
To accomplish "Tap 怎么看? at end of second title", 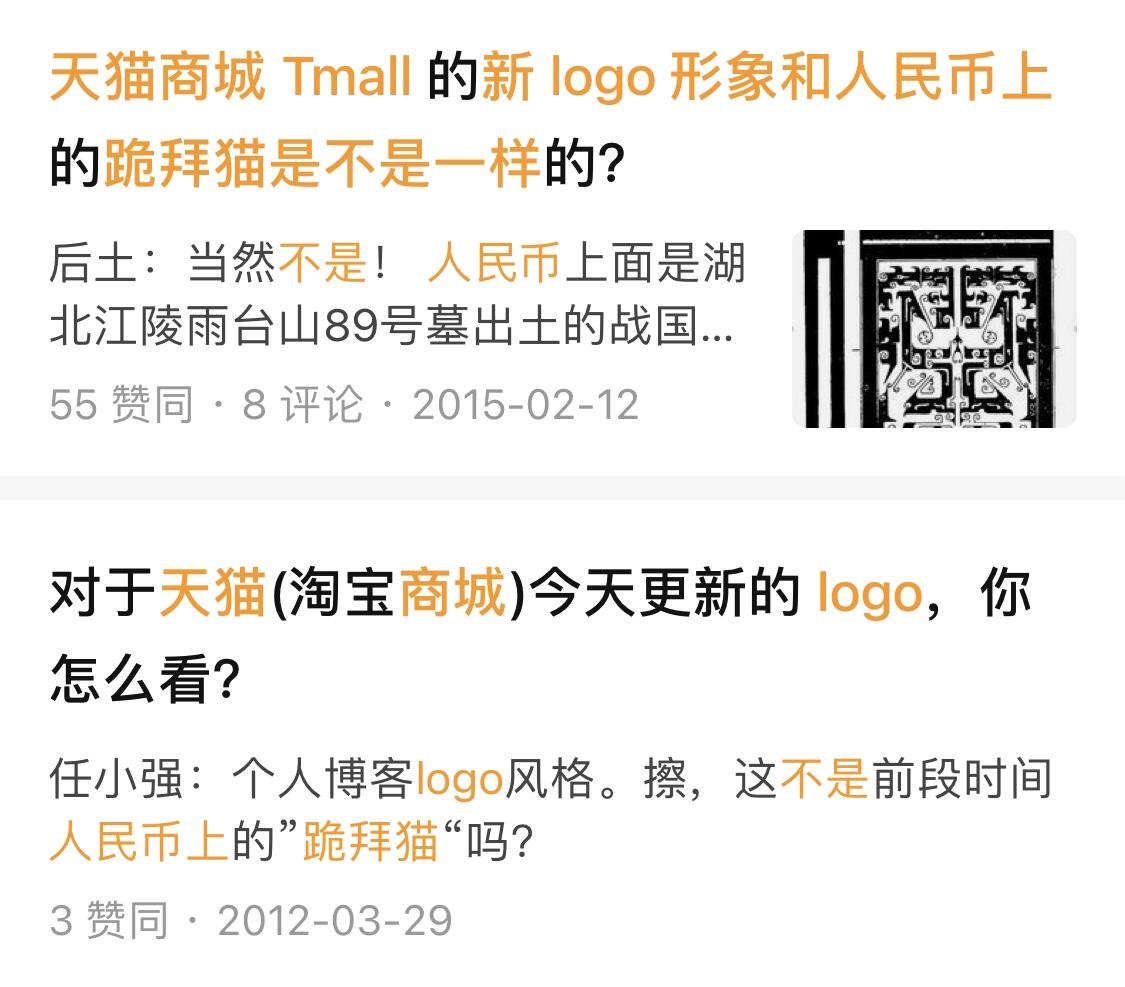I will (144, 679).
